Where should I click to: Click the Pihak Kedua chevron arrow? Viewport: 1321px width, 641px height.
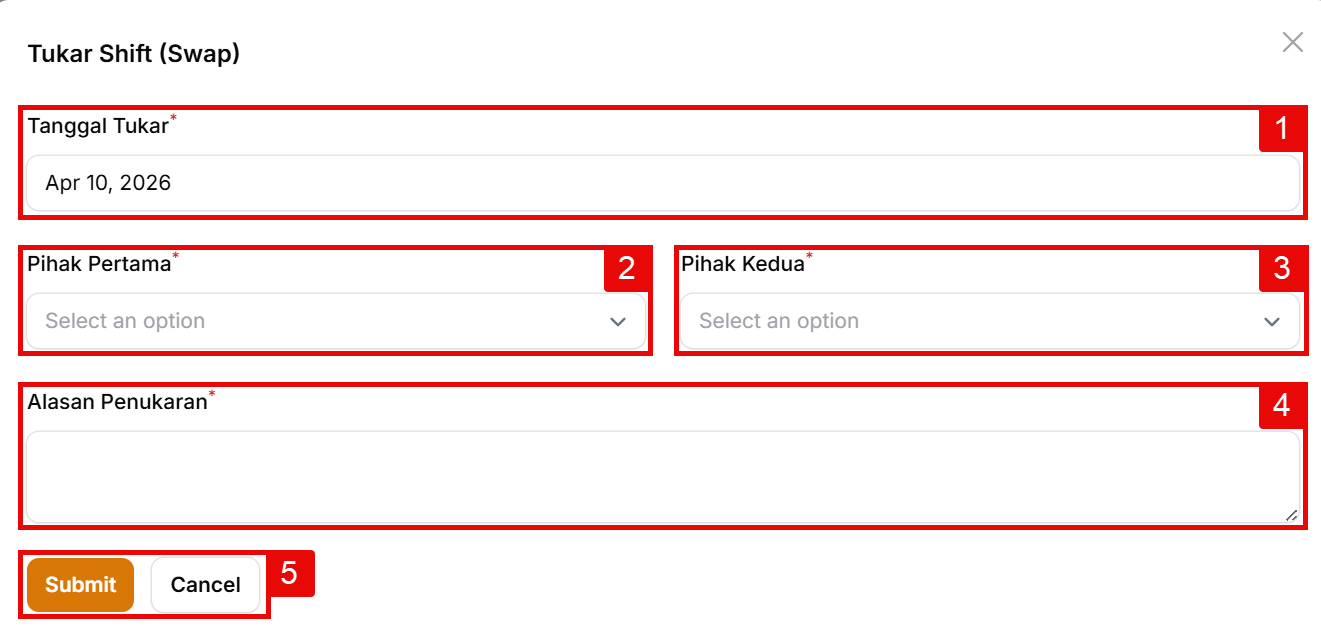click(x=1272, y=322)
